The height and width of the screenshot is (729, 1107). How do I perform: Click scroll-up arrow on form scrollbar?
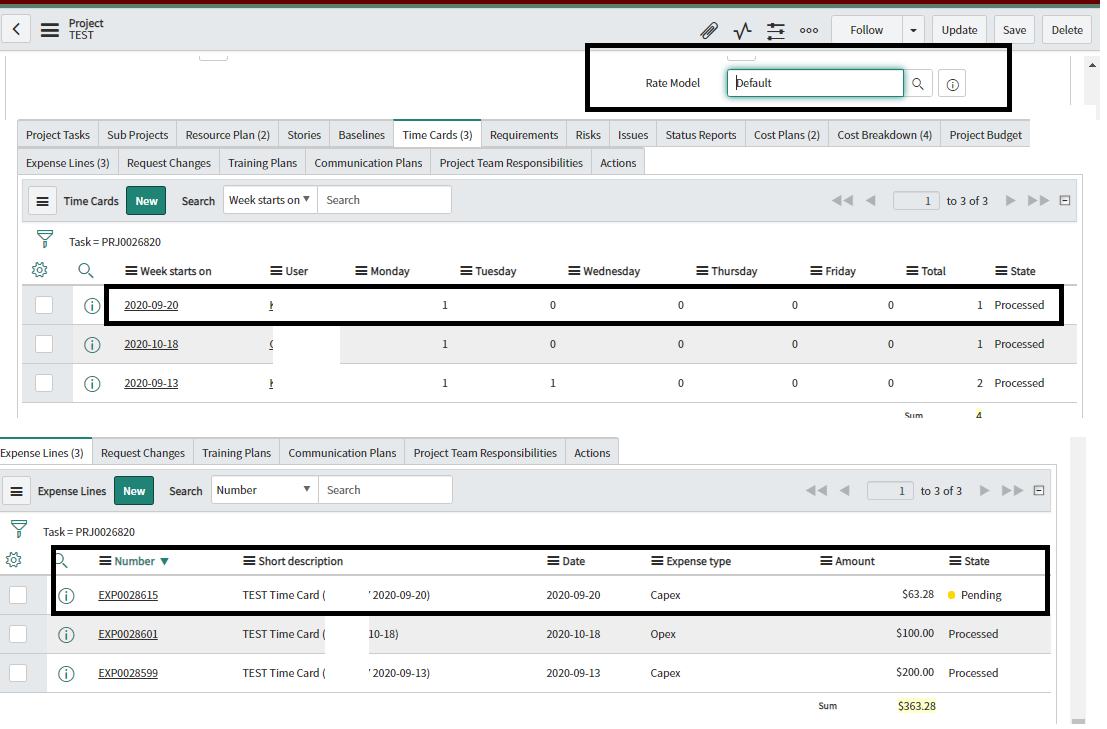tap(1092, 66)
